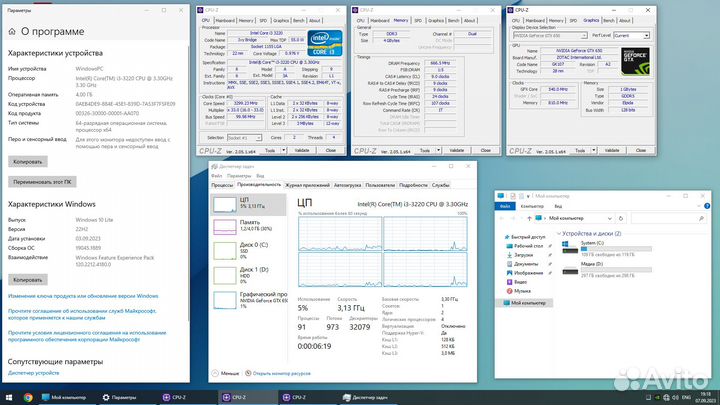The width and height of the screenshot is (720, 405).
Task: Select the ЦП performance thumbnail
Action: pos(248,204)
